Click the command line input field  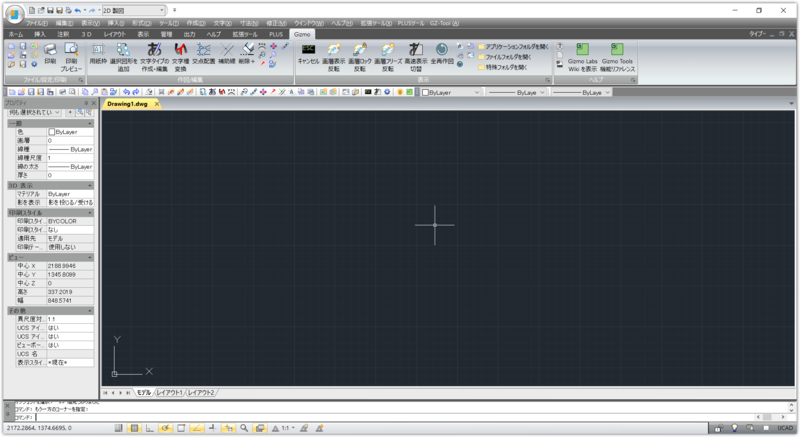pos(400,417)
